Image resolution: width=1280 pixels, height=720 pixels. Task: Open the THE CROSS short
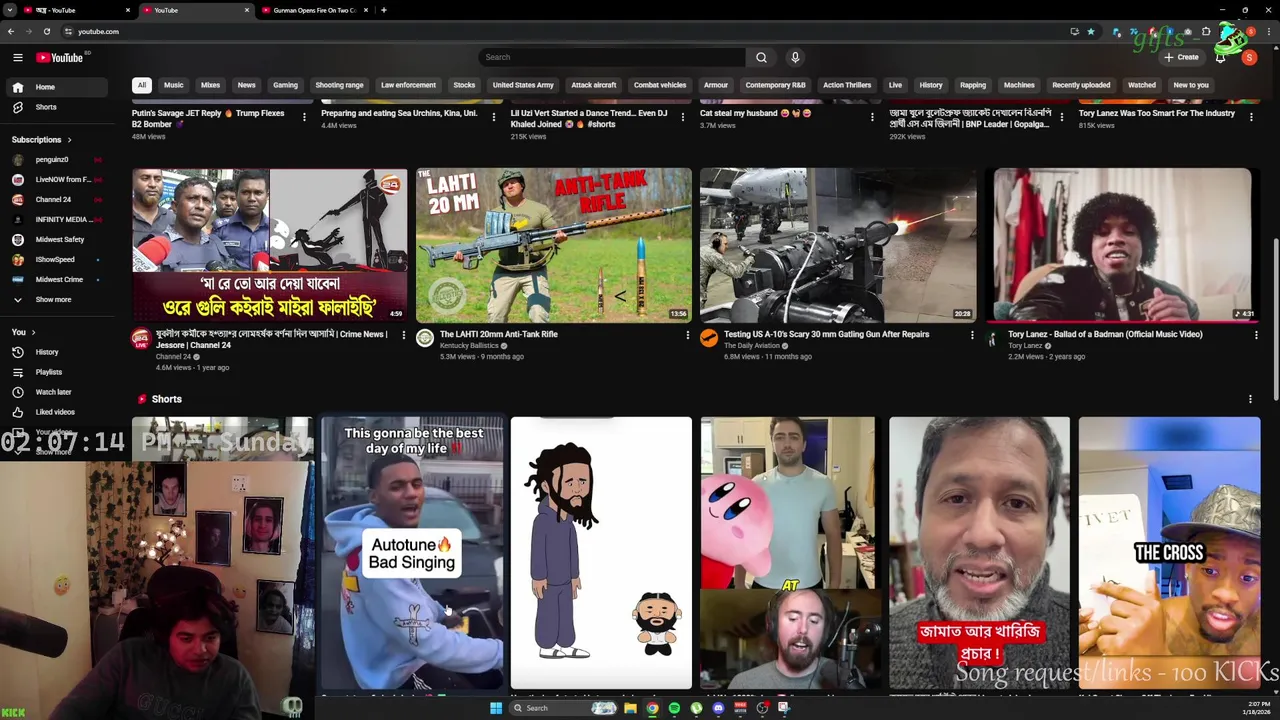1169,552
